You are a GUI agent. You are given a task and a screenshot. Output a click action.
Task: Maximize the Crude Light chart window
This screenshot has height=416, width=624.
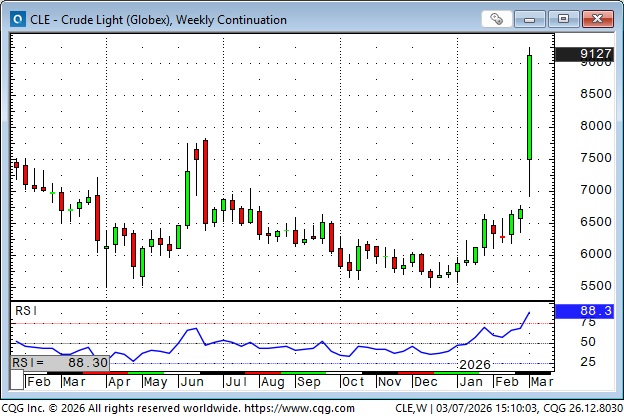[x=565, y=18]
